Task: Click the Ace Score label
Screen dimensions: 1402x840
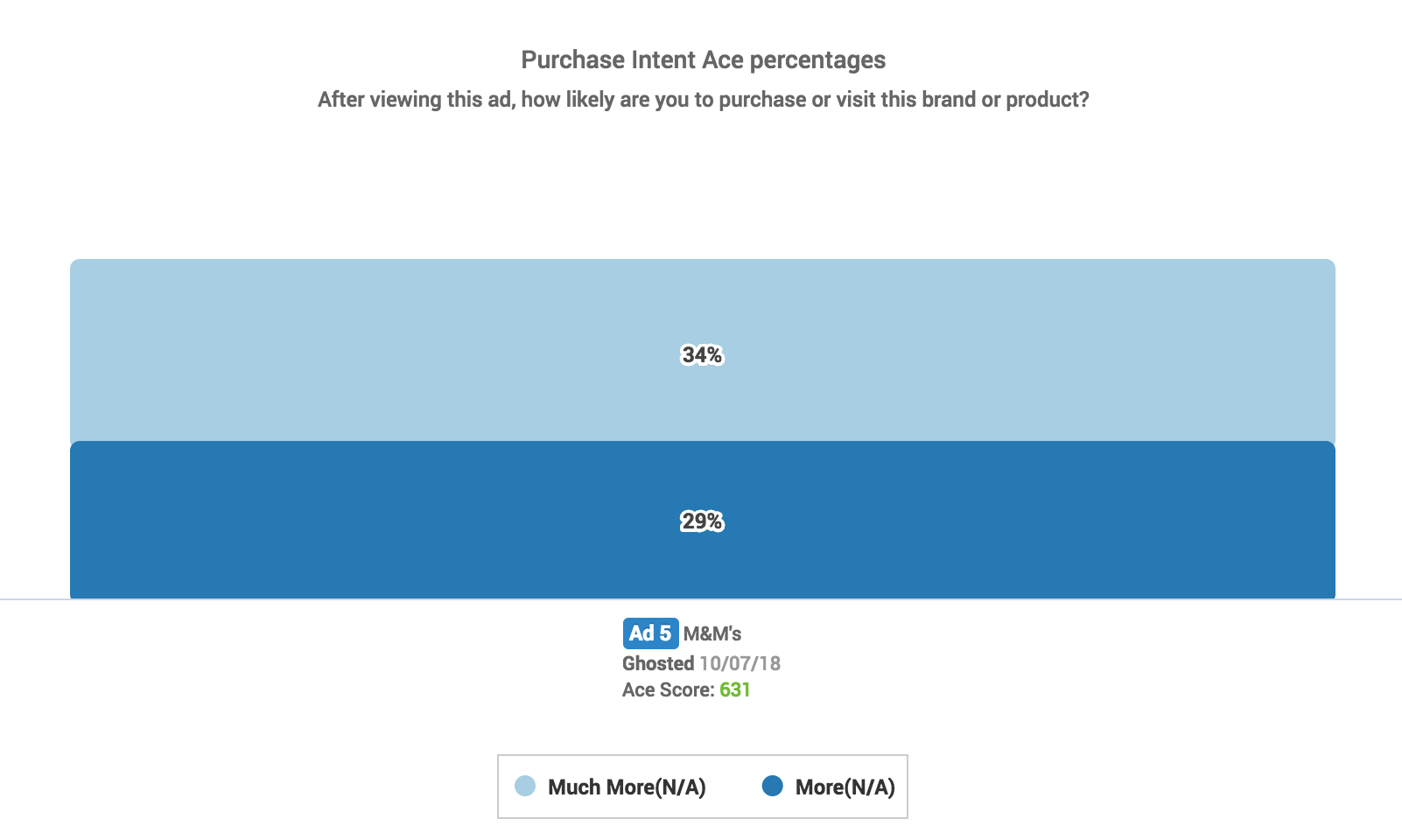Action: coord(669,689)
